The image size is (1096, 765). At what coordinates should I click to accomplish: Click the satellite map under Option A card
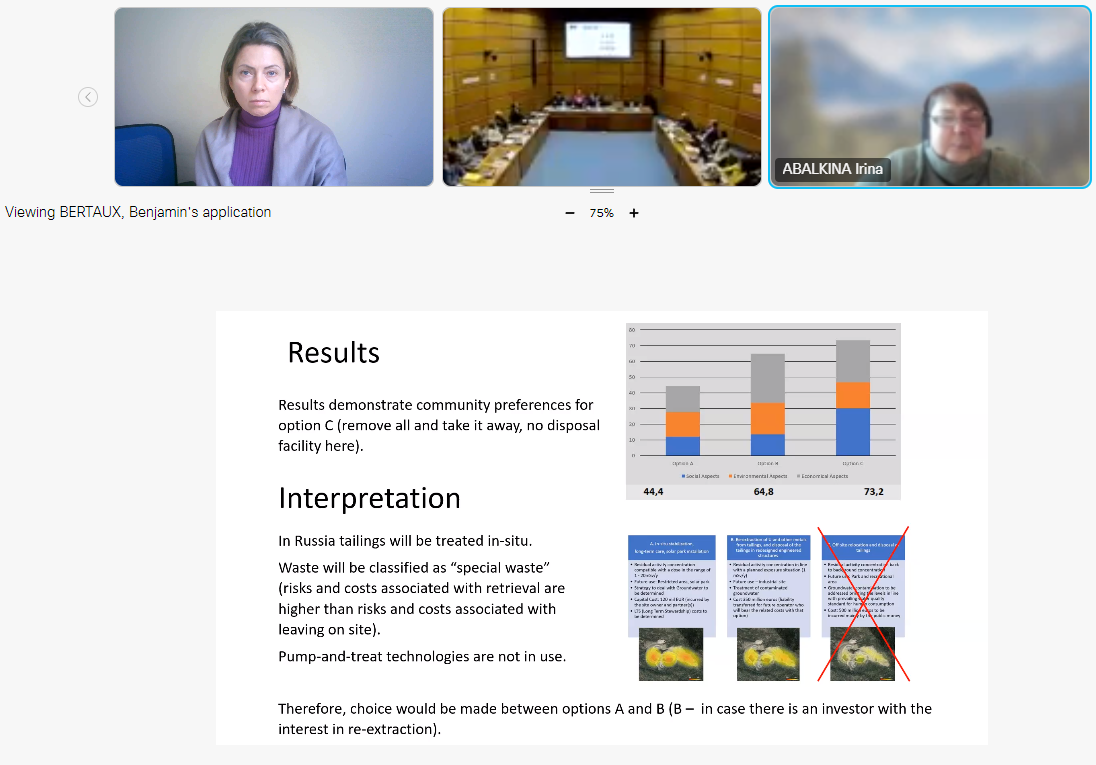point(671,655)
